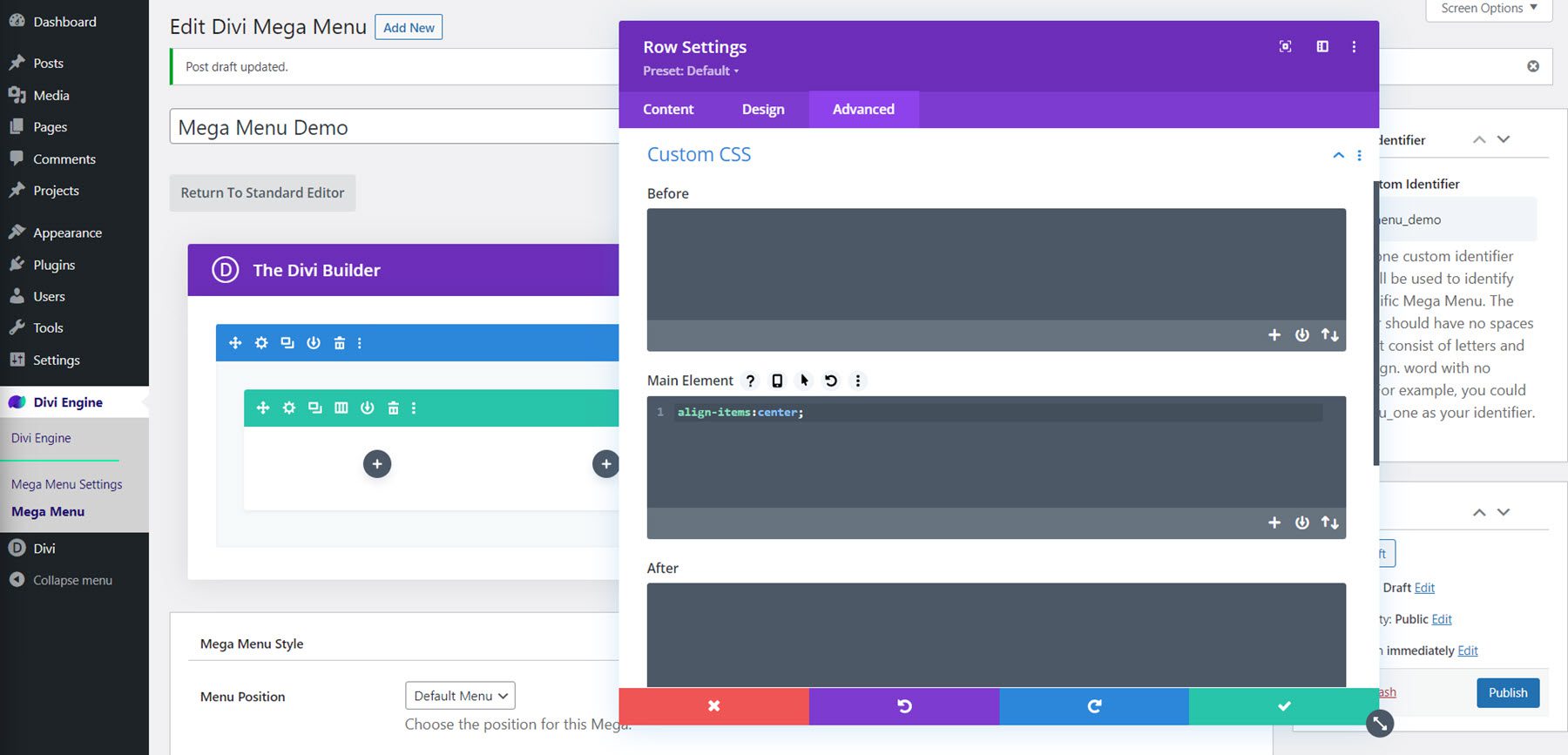This screenshot has height=755, width=1568.
Task: Reset the Main Element CSS value
Action: tap(831, 381)
